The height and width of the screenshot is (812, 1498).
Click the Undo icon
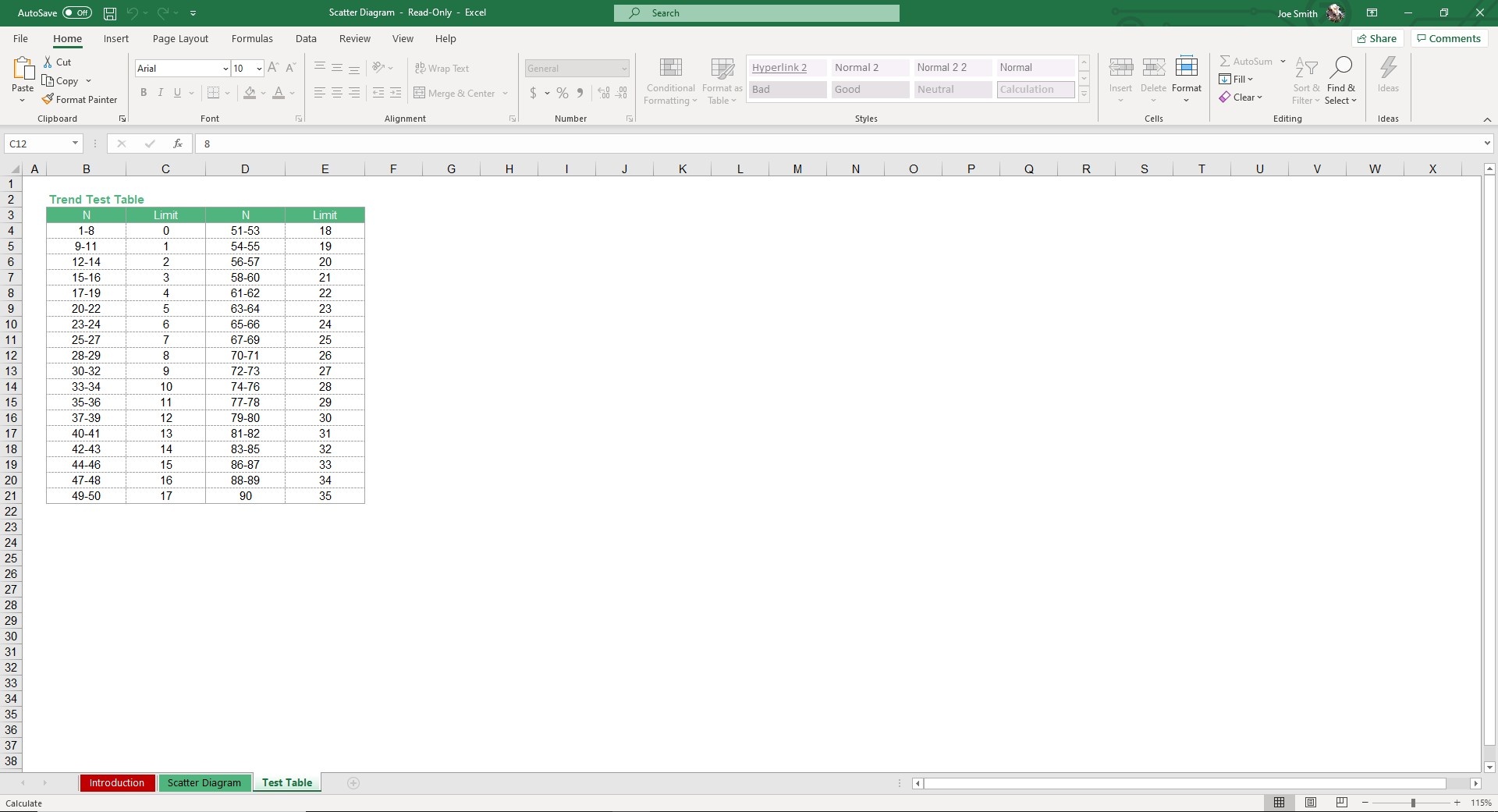132,13
